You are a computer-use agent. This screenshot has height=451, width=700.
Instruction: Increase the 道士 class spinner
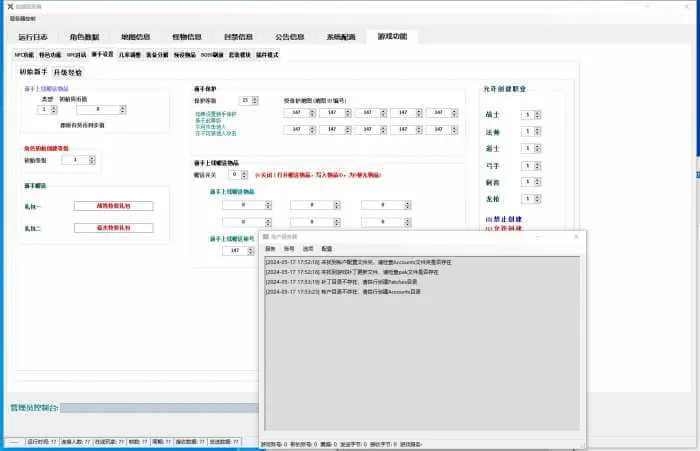pos(538,146)
